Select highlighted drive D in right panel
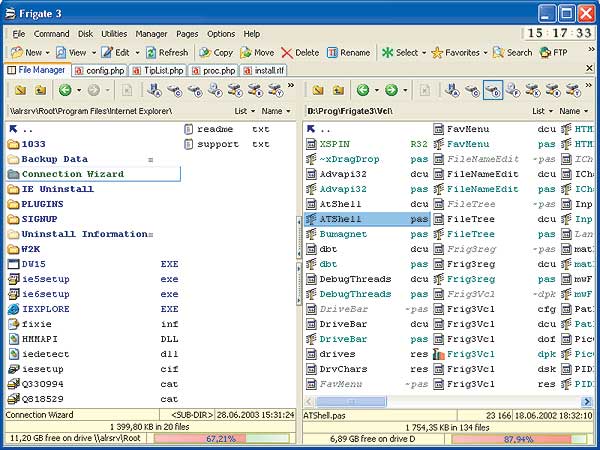Image resolution: width=600 pixels, height=450 pixels. click(x=492, y=90)
